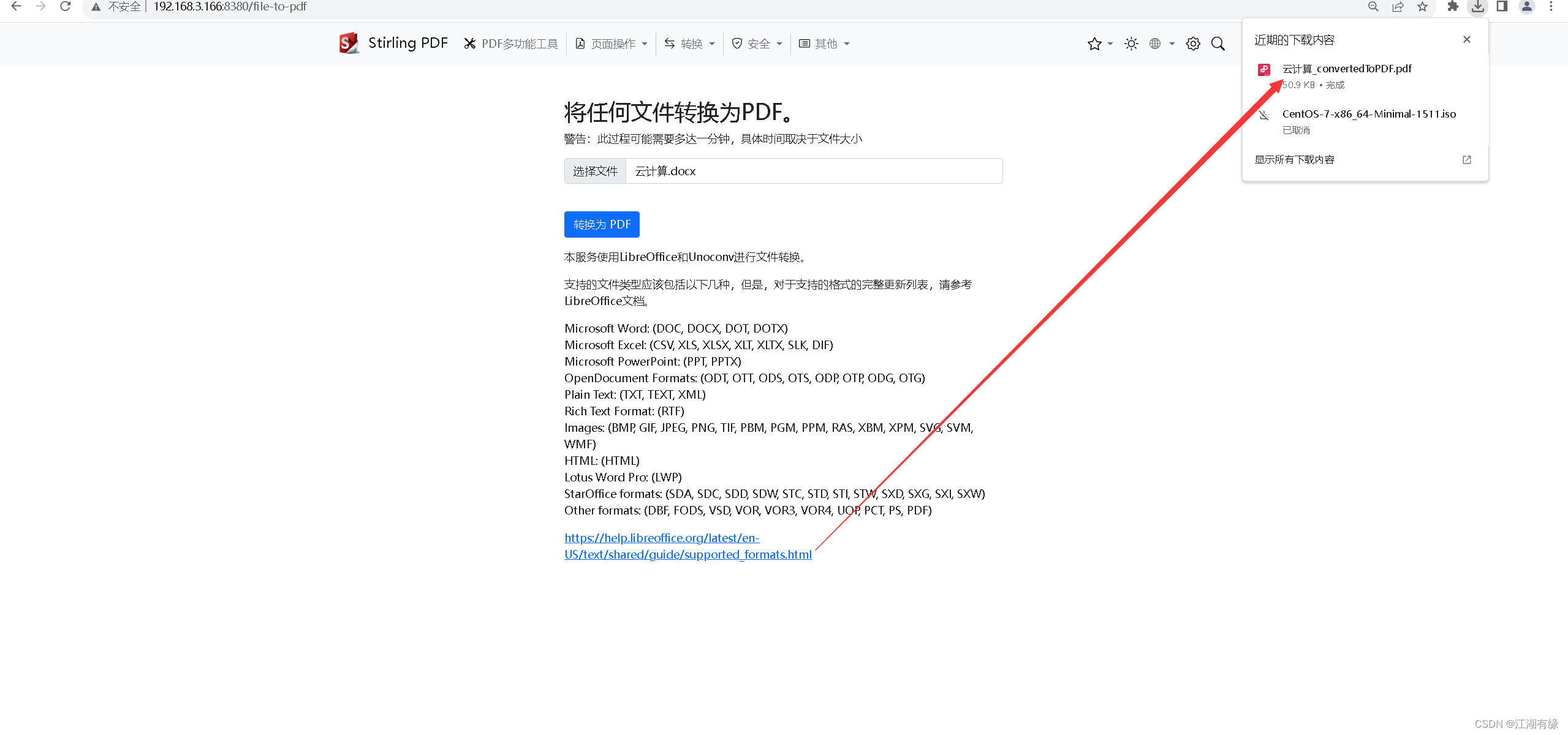
Task: Click the 不安全 security warning icon
Action: pyautogui.click(x=96, y=7)
